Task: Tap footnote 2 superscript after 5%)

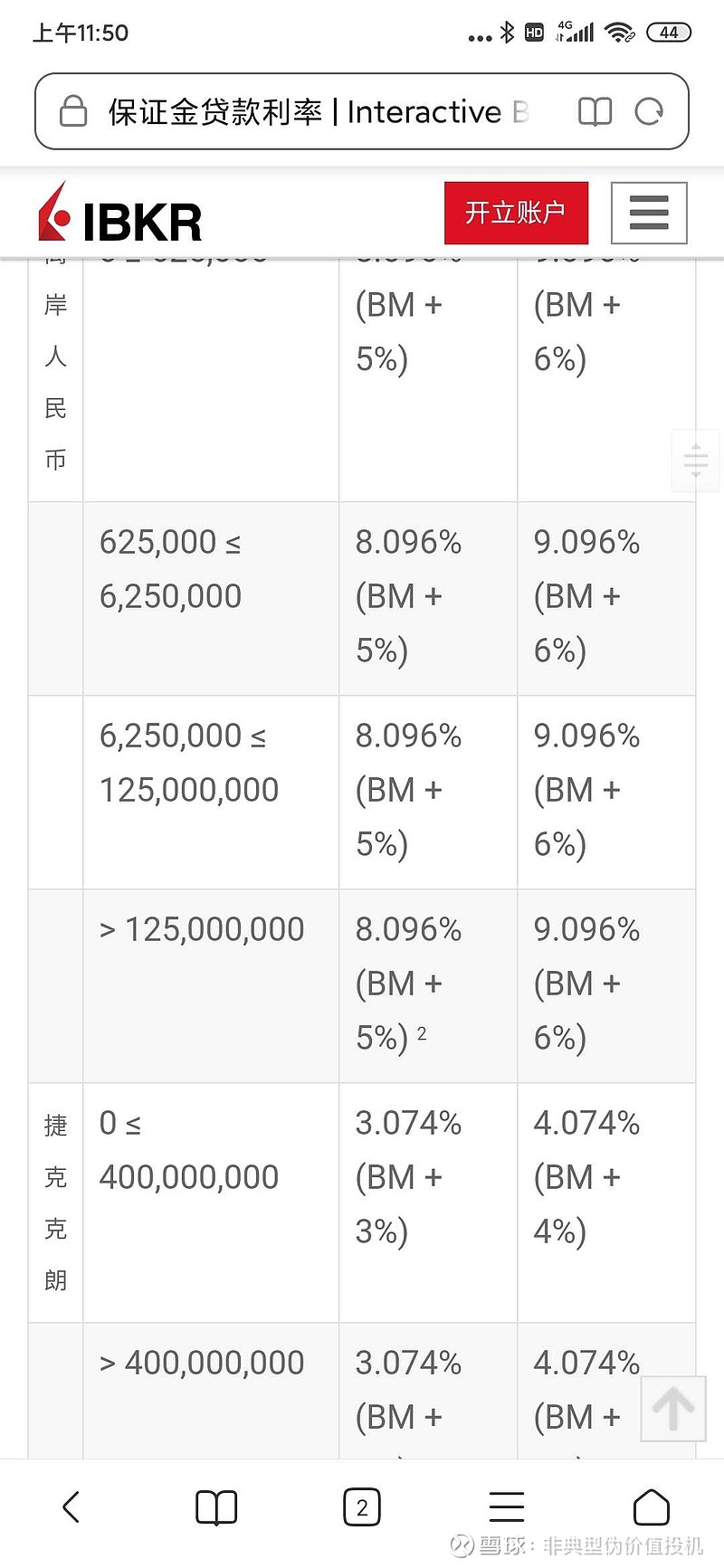Action: 422,1032
